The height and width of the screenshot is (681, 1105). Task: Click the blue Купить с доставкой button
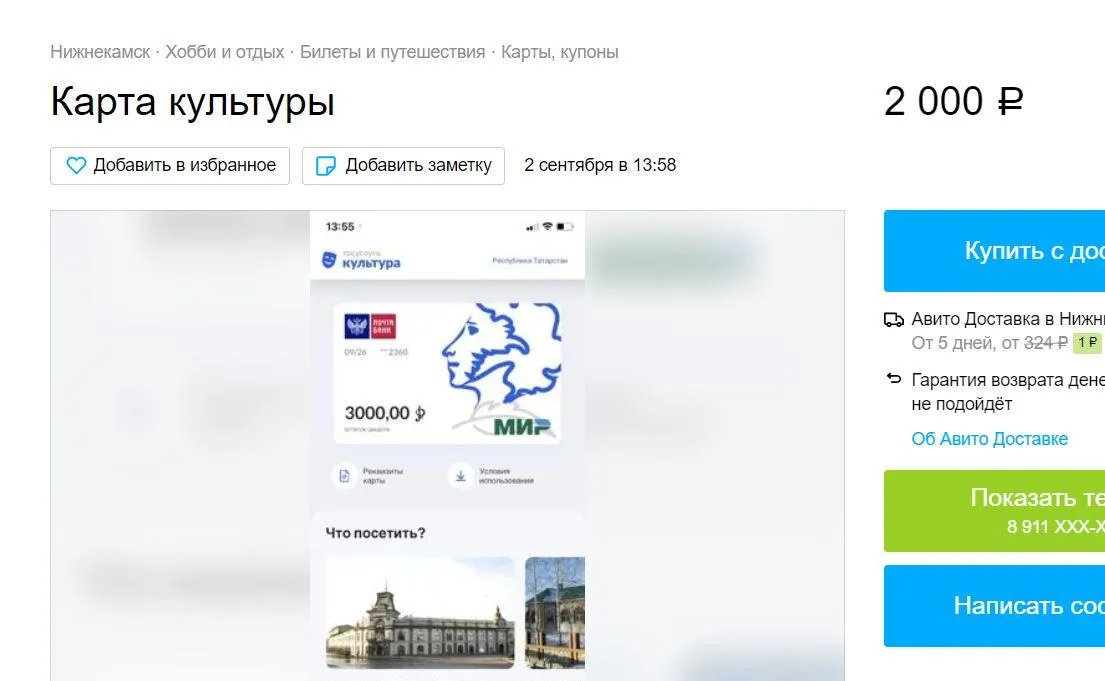tap(994, 251)
